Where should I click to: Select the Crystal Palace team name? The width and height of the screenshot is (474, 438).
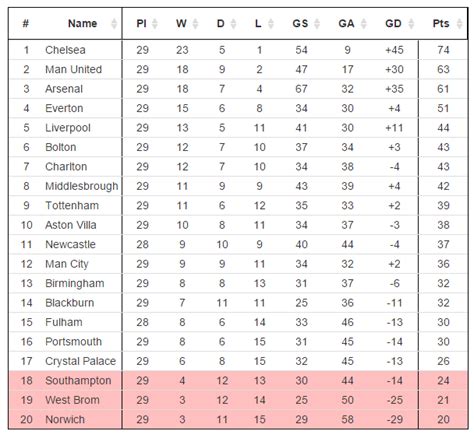click(81, 361)
